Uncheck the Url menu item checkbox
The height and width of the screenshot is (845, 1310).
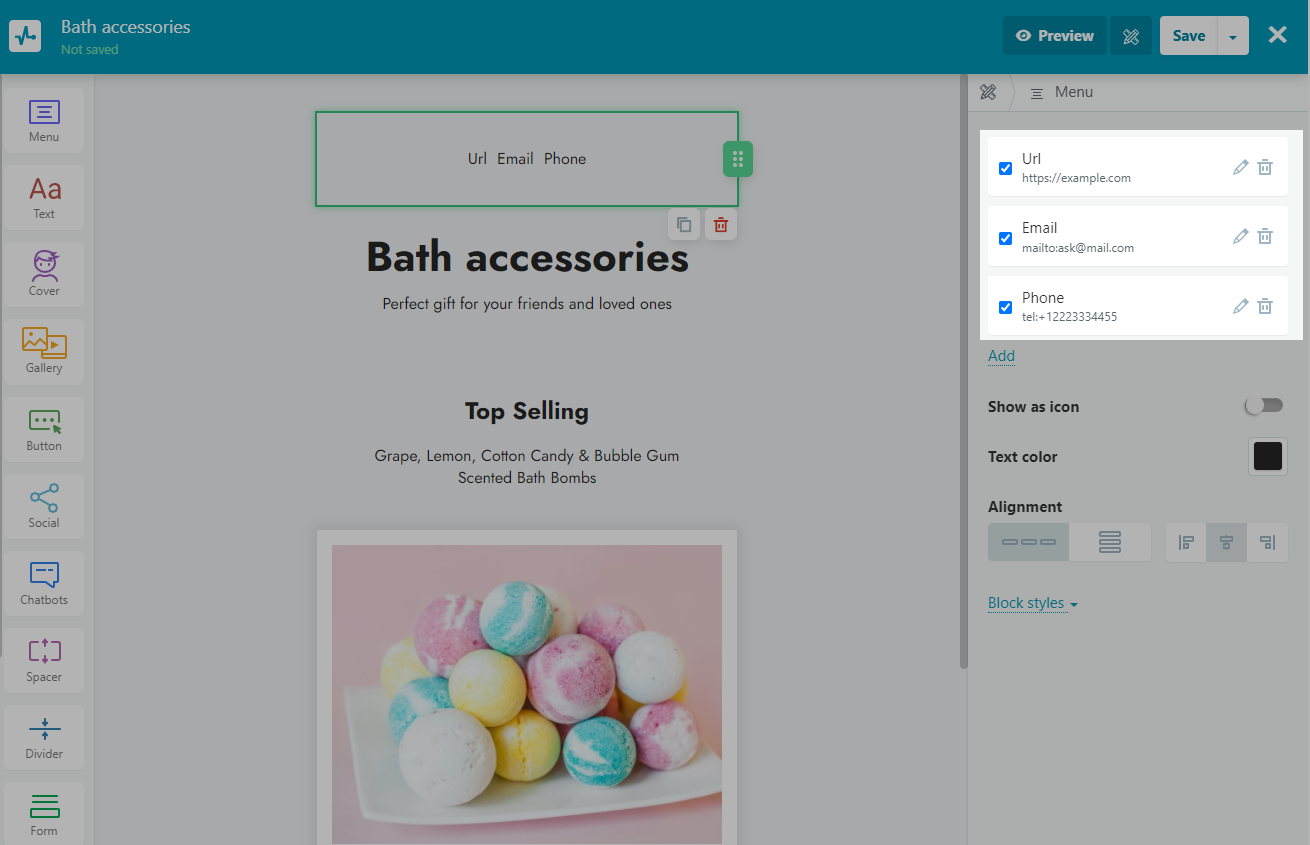[x=1005, y=168]
